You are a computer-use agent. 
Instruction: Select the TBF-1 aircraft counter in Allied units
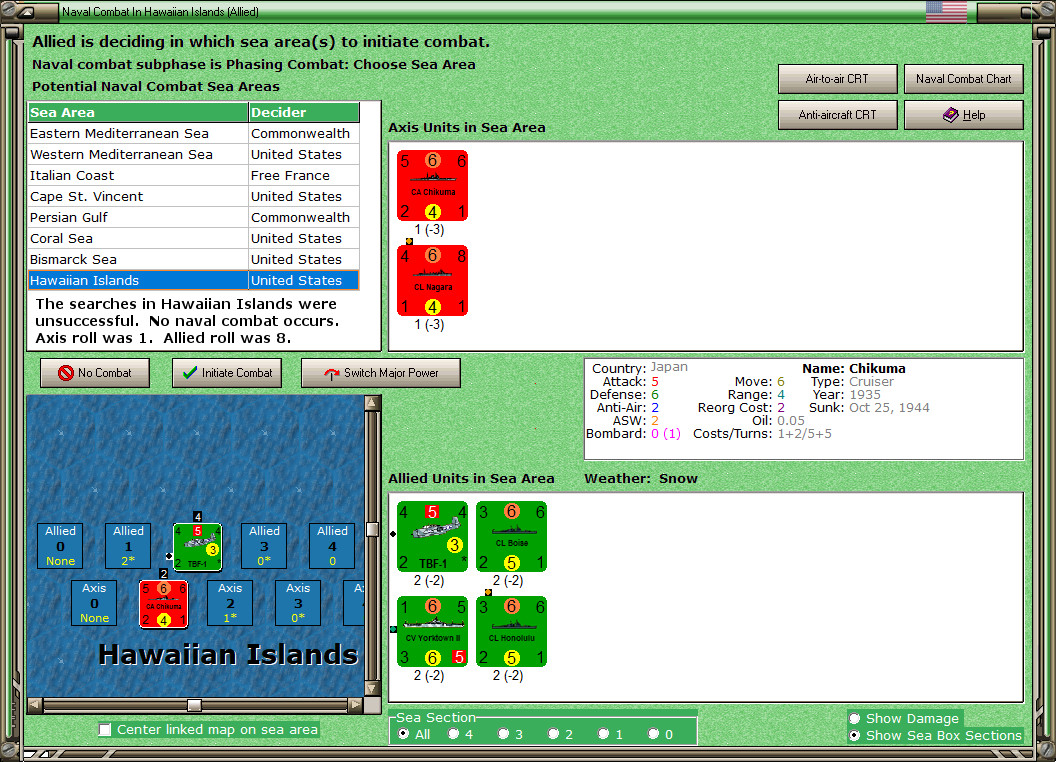[432, 536]
